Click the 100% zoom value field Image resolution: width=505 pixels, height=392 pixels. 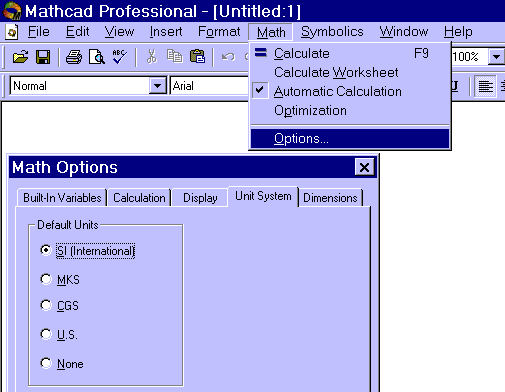coord(469,57)
